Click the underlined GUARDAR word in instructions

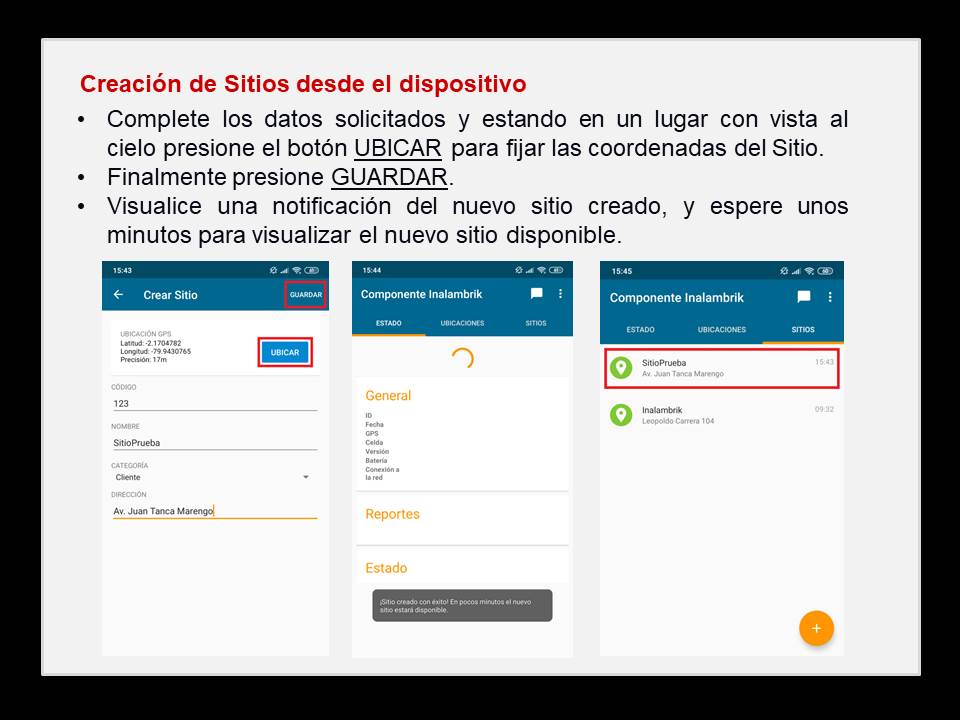pyautogui.click(x=389, y=177)
